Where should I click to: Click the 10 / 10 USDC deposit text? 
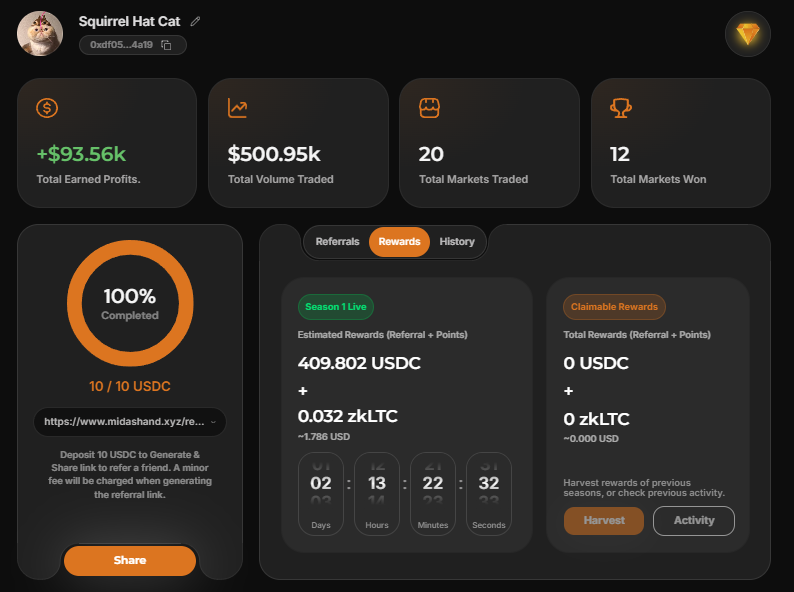(x=130, y=386)
